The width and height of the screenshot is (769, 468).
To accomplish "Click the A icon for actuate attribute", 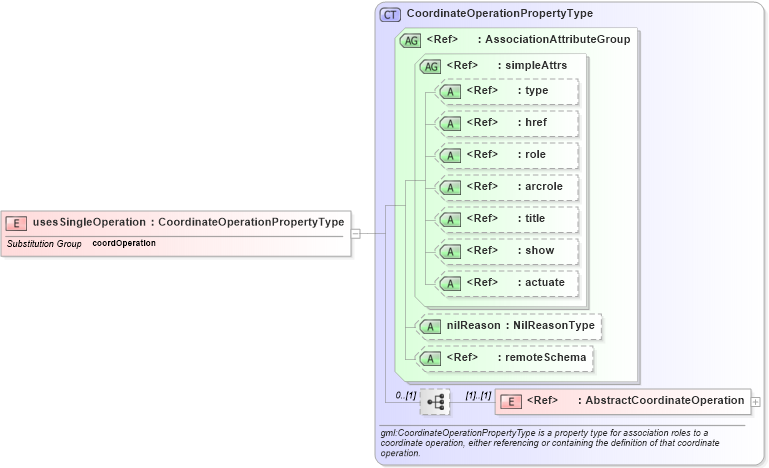I will [450, 284].
